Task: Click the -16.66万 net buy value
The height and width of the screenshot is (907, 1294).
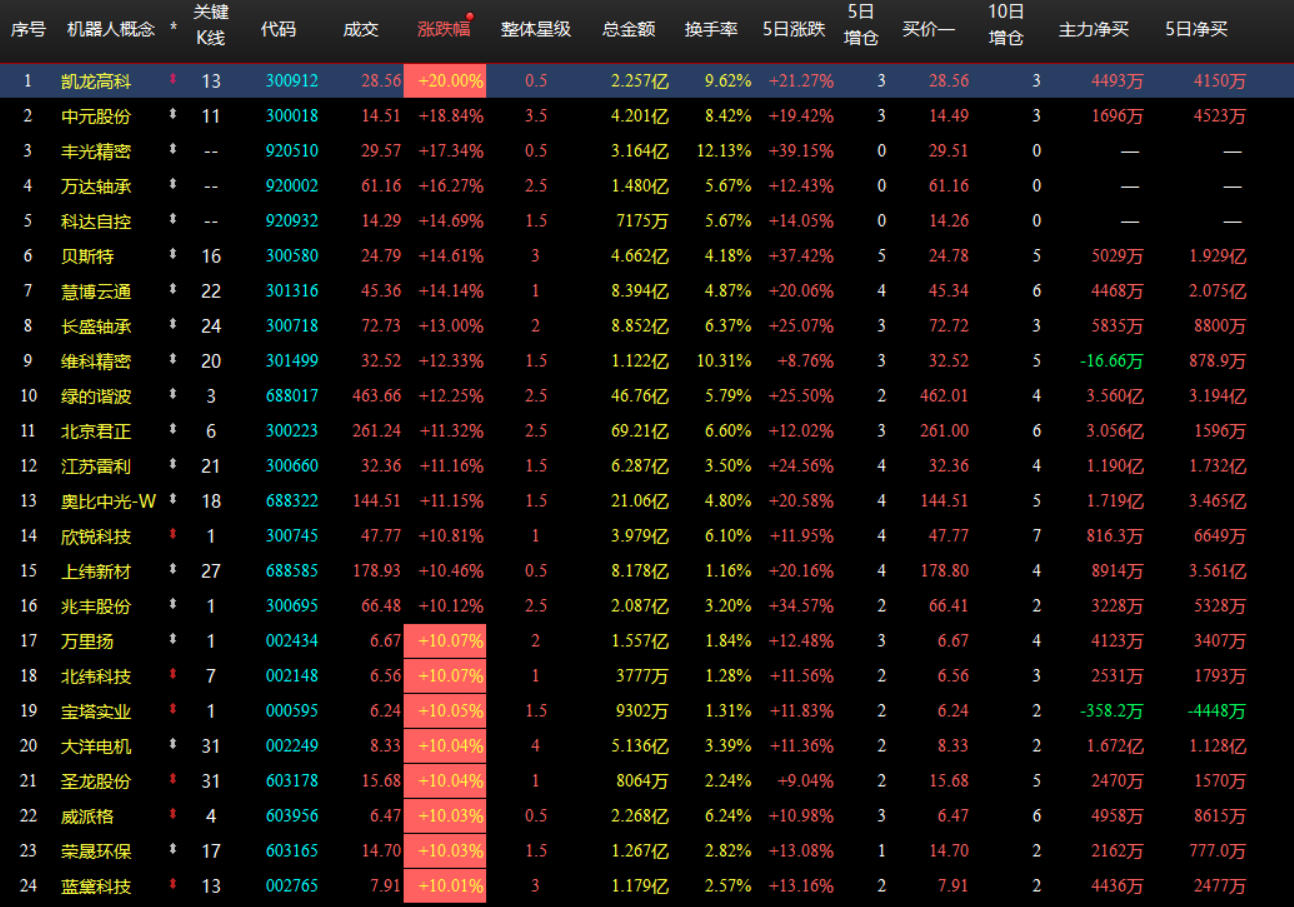Action: point(1112,361)
